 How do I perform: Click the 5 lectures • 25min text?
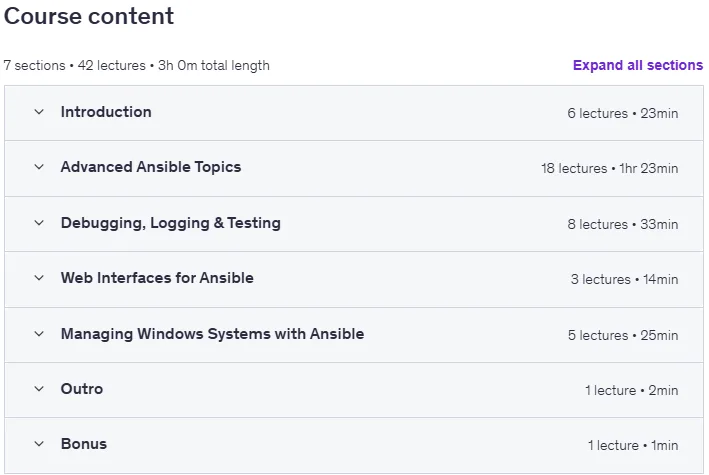[x=623, y=335]
